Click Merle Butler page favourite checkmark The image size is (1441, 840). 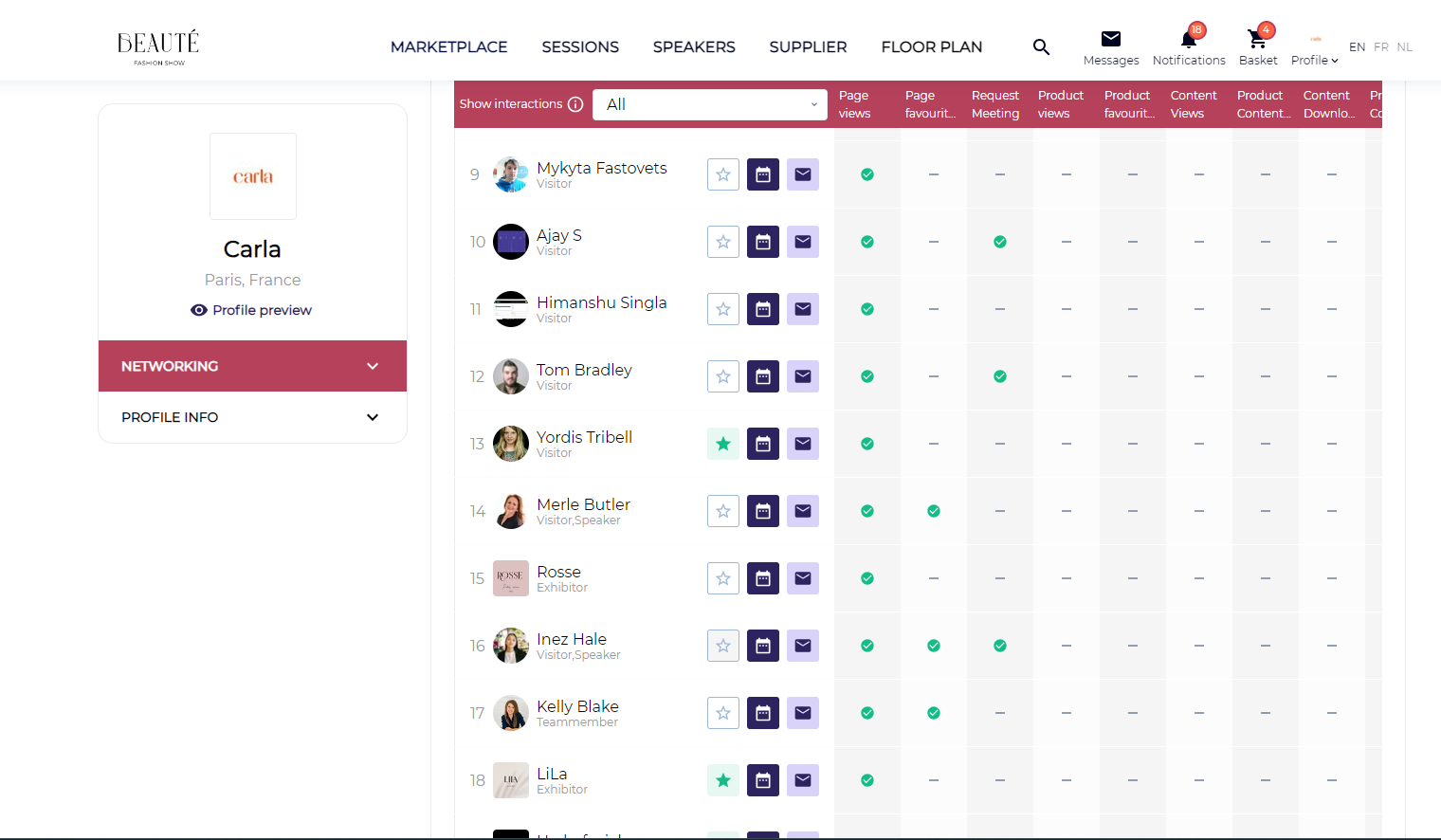pyautogui.click(x=934, y=511)
